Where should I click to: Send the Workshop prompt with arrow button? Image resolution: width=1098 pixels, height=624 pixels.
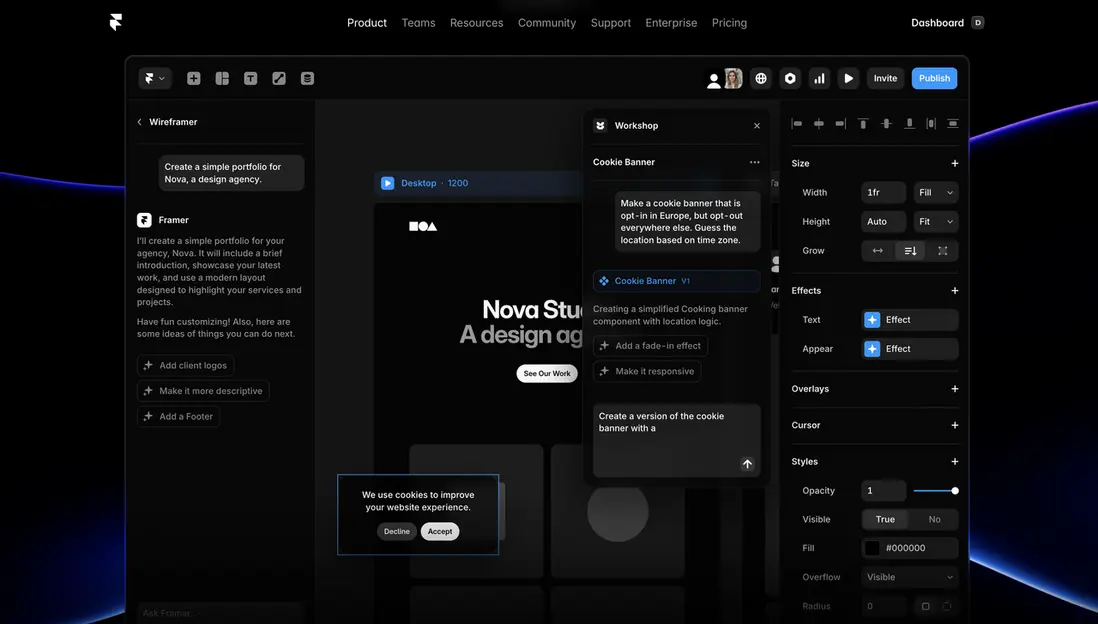point(747,464)
